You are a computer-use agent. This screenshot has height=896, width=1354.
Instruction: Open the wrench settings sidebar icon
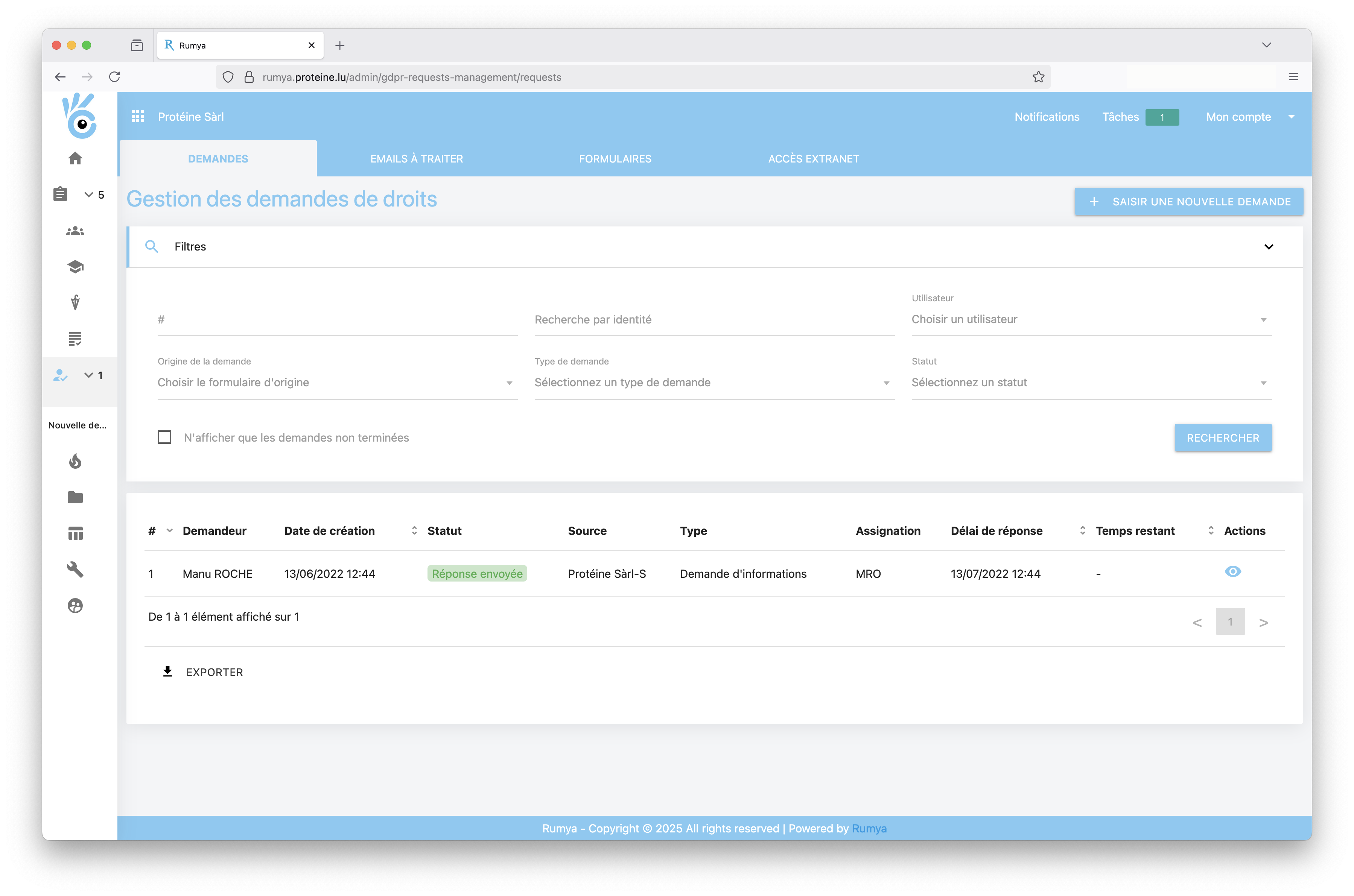click(x=75, y=569)
